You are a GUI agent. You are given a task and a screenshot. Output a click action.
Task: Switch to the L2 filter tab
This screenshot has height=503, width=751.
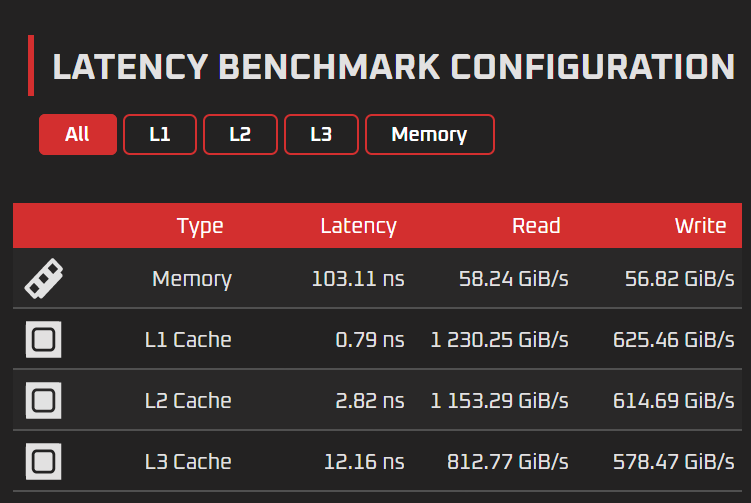[240, 135]
